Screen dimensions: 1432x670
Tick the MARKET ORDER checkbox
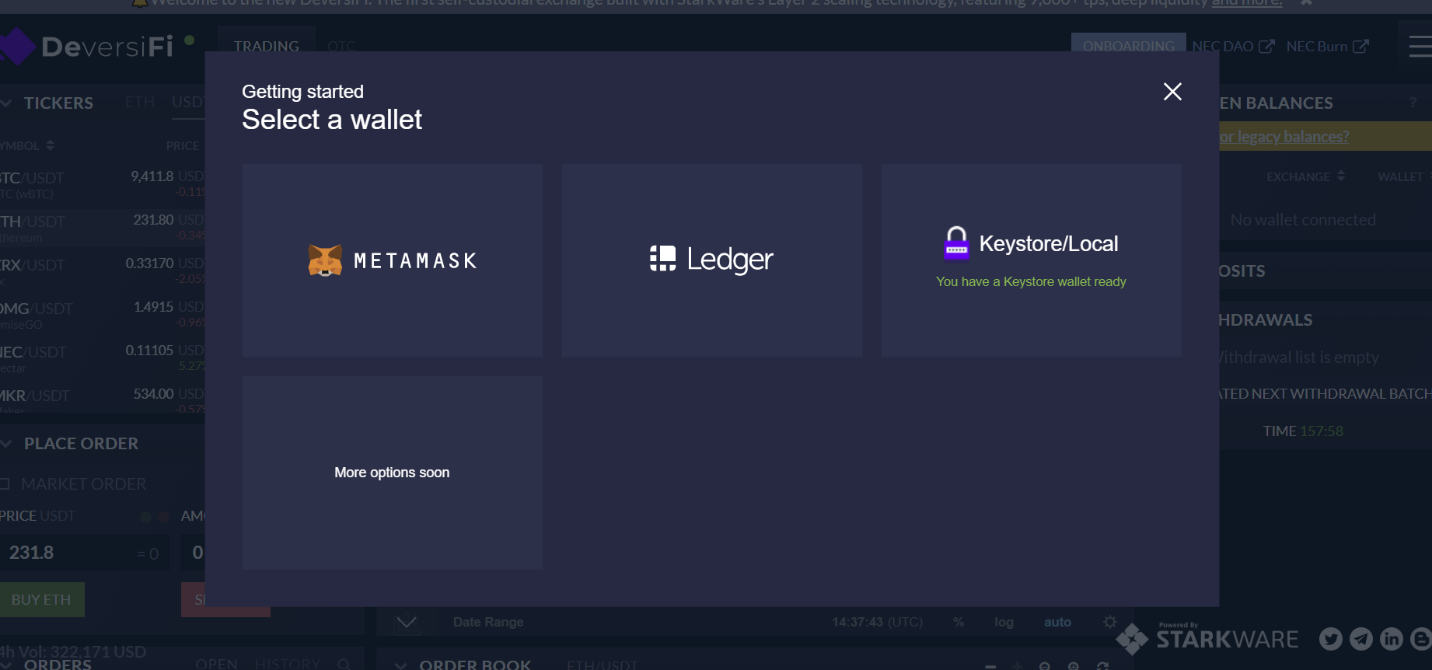tap(4, 484)
